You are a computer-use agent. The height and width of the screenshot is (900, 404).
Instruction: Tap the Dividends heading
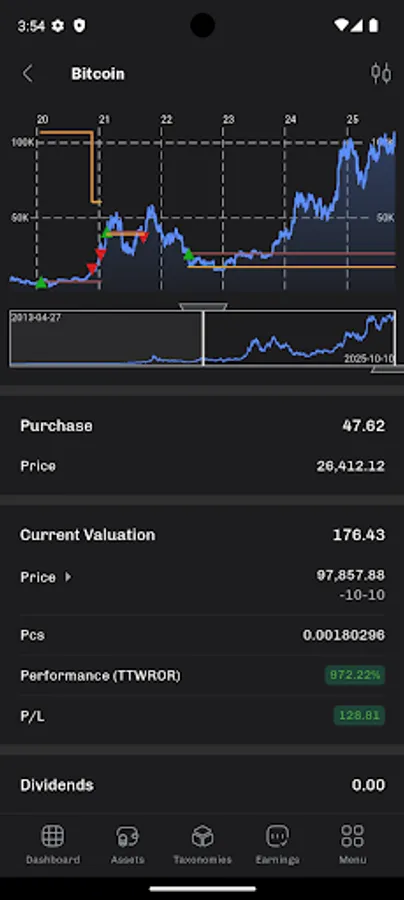(x=57, y=785)
